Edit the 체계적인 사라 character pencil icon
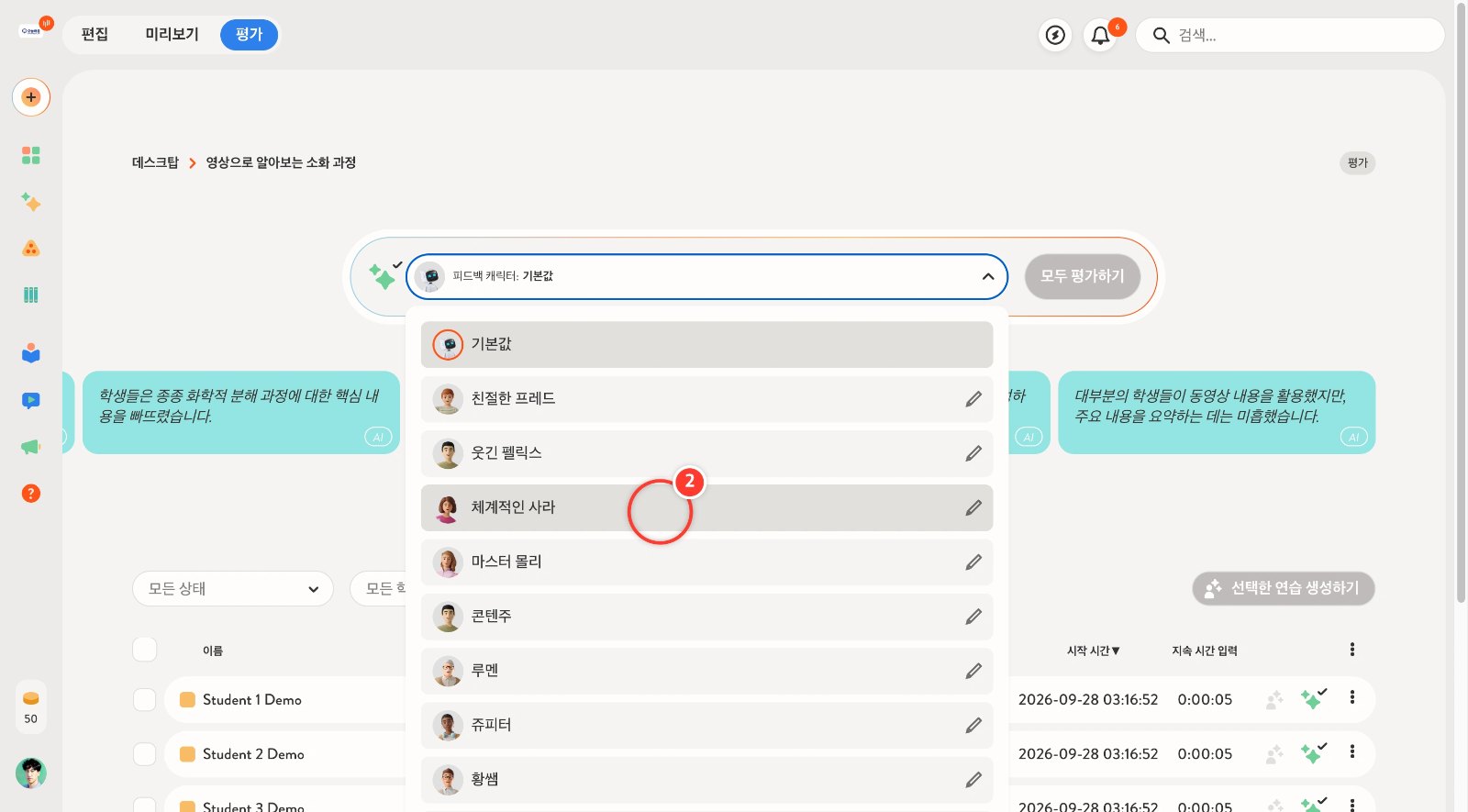The height and width of the screenshot is (812, 1468). click(973, 507)
